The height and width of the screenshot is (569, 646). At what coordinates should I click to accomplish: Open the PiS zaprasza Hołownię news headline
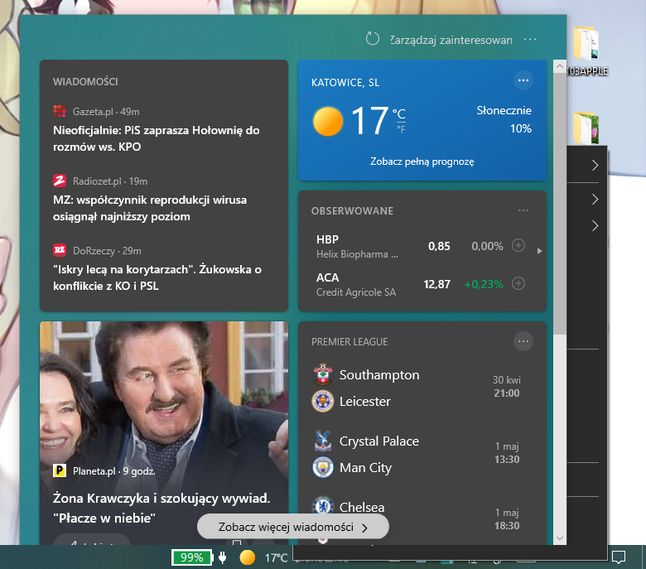click(x=156, y=138)
